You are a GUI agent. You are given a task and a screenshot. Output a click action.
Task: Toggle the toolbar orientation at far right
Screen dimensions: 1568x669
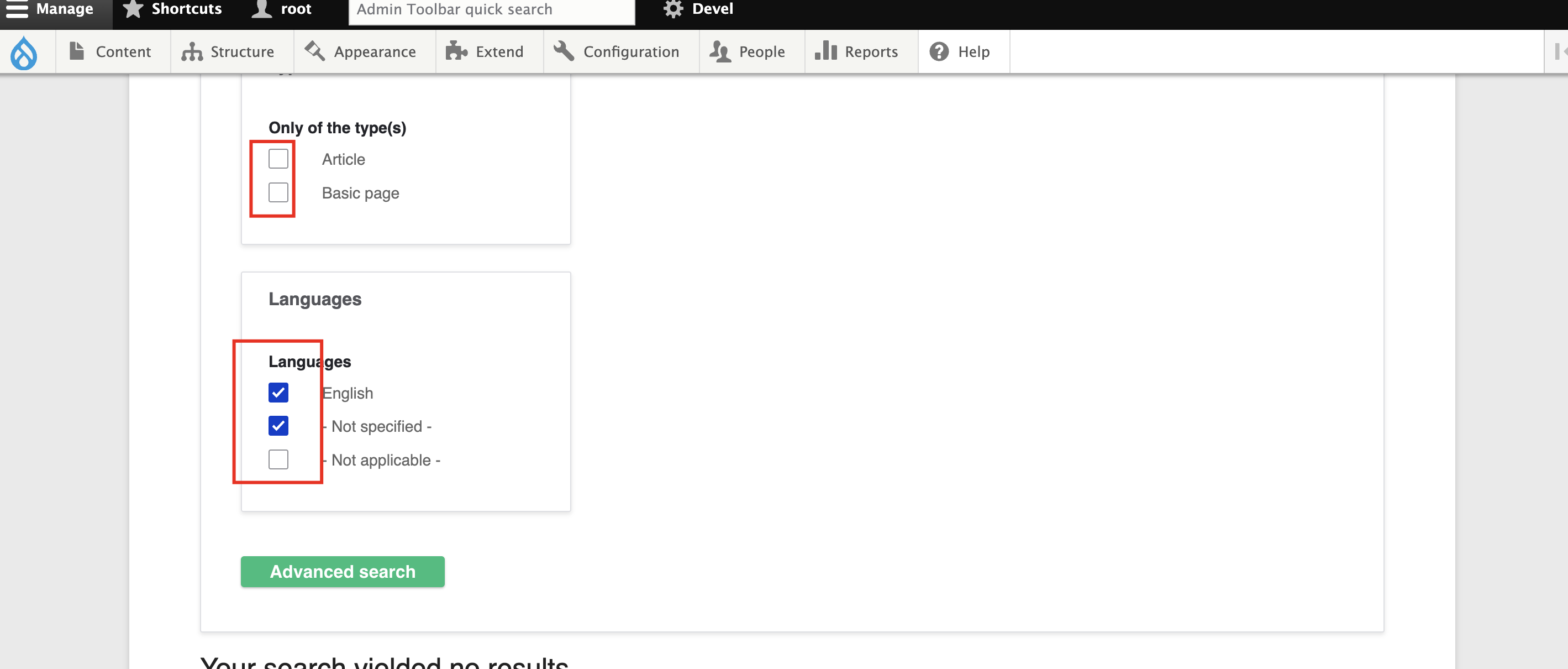point(1561,51)
